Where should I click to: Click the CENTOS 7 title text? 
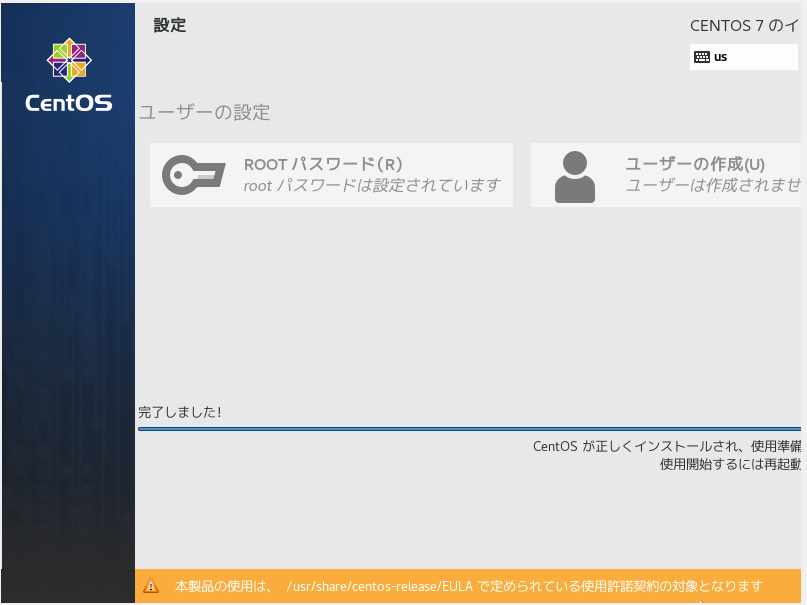[x=745, y=26]
